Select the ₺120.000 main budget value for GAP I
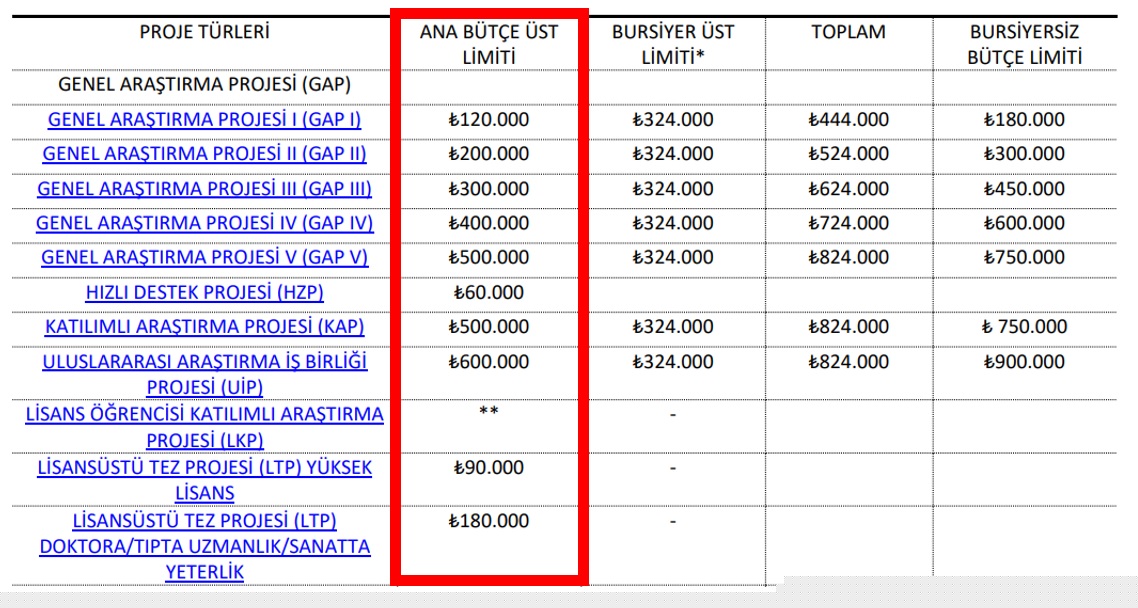This screenshot has width=1138, height=608. pyautogui.click(x=488, y=120)
